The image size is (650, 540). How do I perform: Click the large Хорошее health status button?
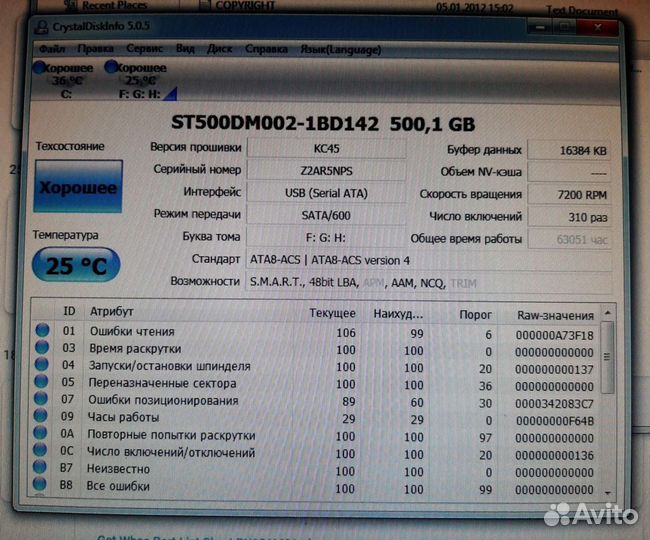(78, 186)
